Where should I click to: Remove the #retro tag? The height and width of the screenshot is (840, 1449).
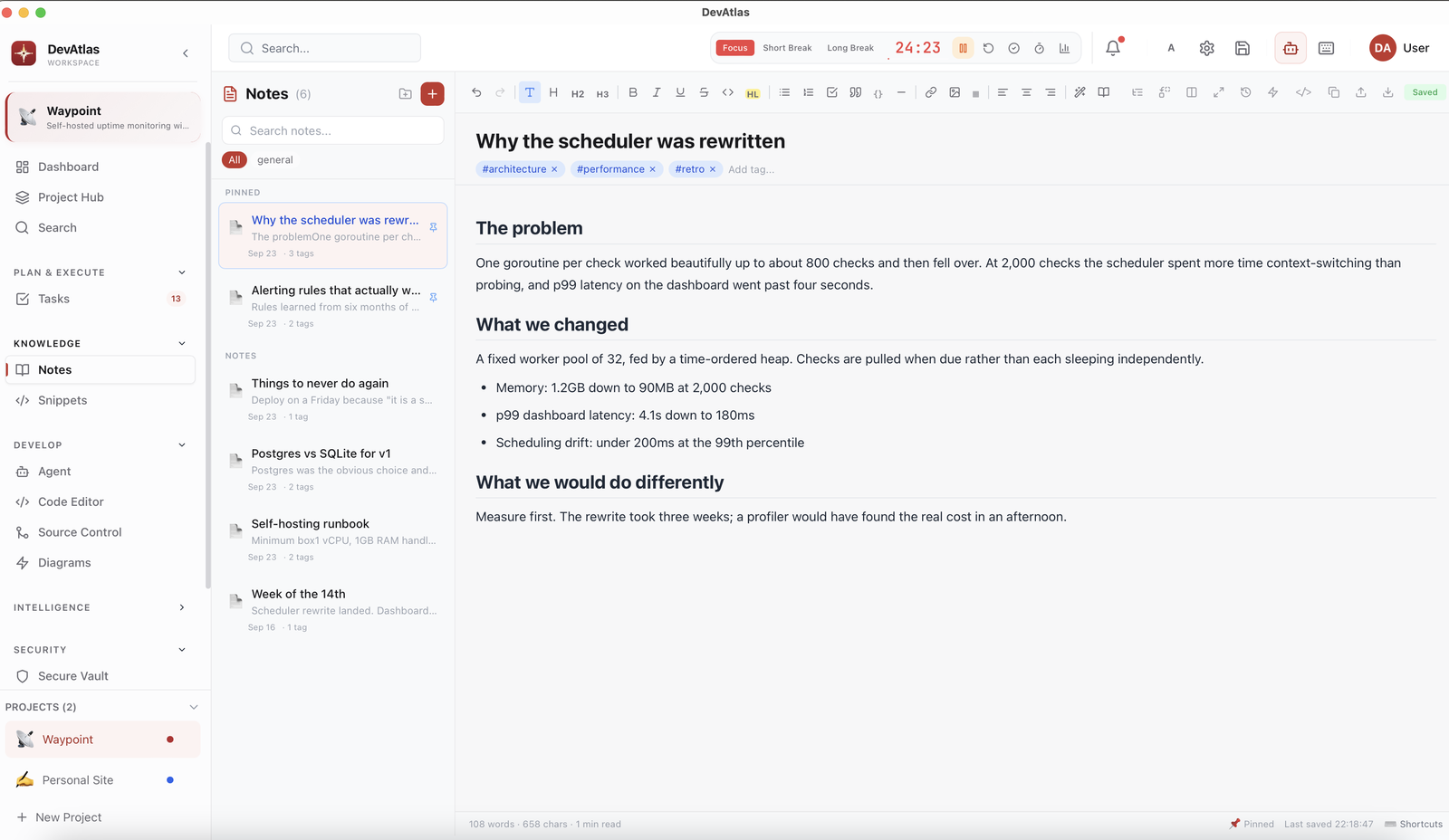(713, 169)
